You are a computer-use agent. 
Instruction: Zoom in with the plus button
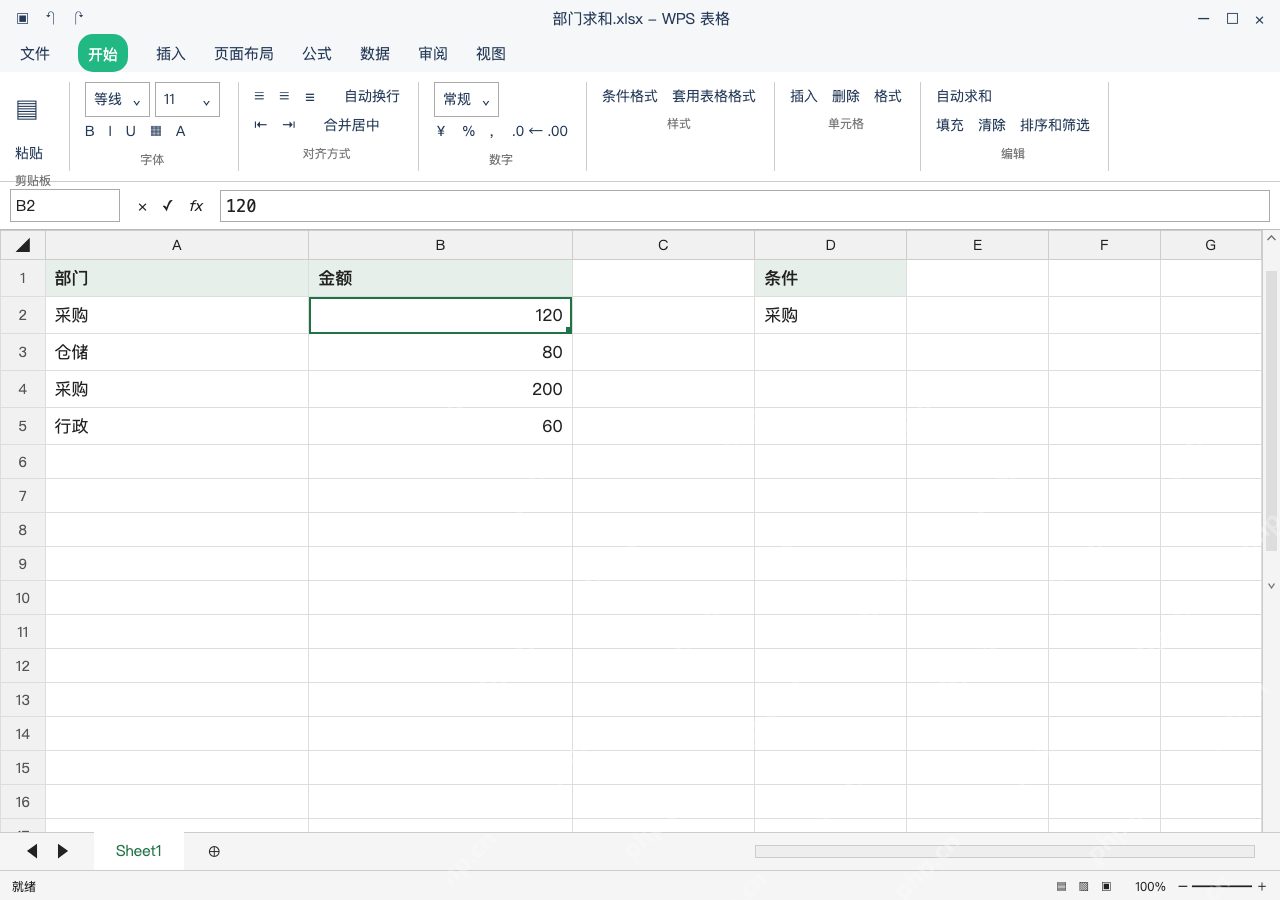(1262, 886)
